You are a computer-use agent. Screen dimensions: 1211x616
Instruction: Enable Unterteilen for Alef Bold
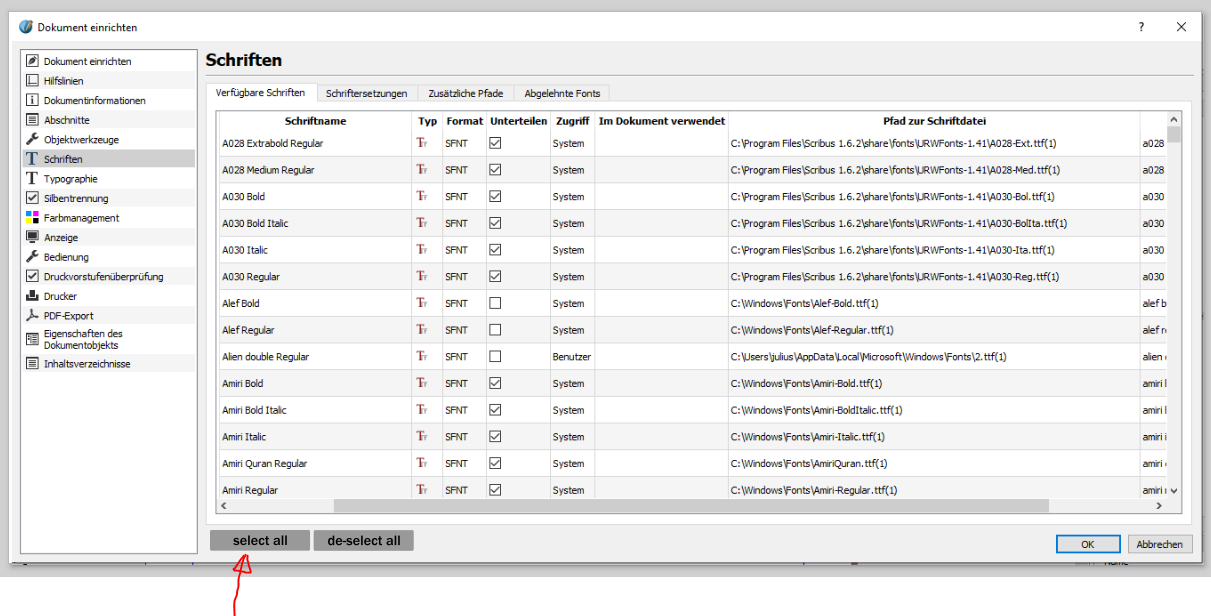point(495,303)
